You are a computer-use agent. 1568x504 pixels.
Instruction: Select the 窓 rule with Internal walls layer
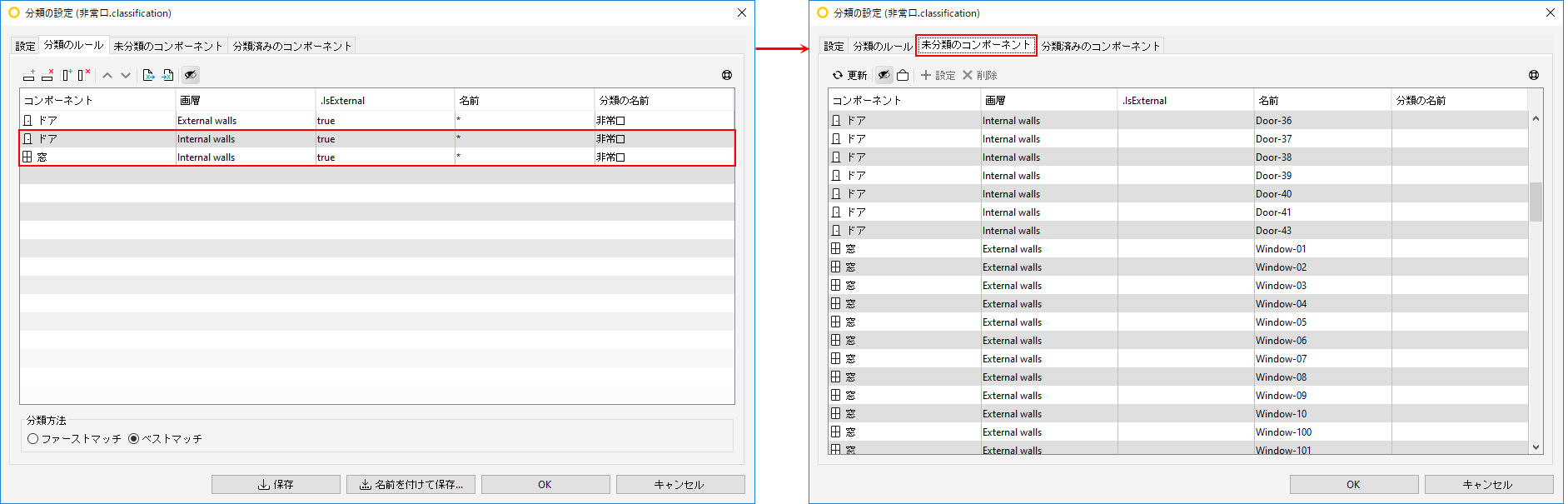[x=377, y=157]
